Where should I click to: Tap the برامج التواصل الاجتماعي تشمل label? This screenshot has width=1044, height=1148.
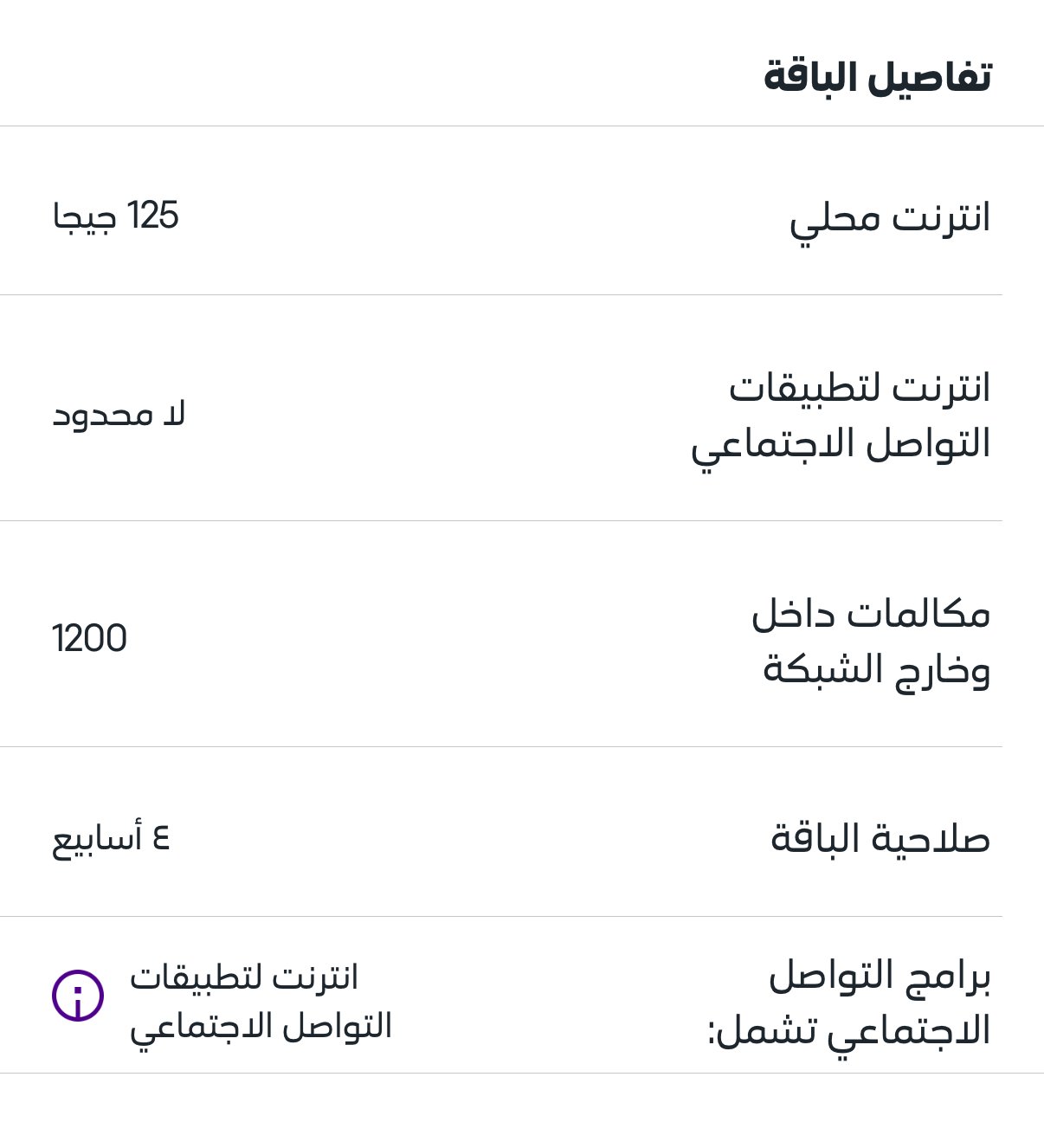point(849,1003)
